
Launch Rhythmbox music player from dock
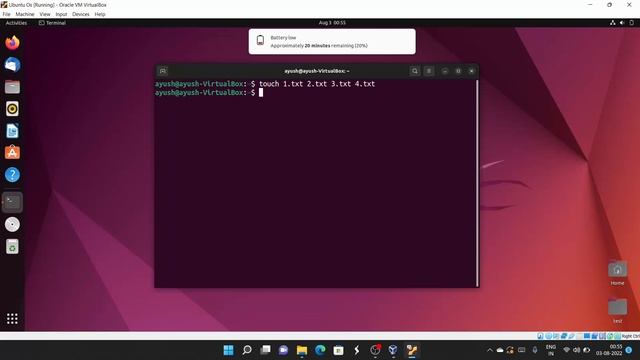[12, 109]
